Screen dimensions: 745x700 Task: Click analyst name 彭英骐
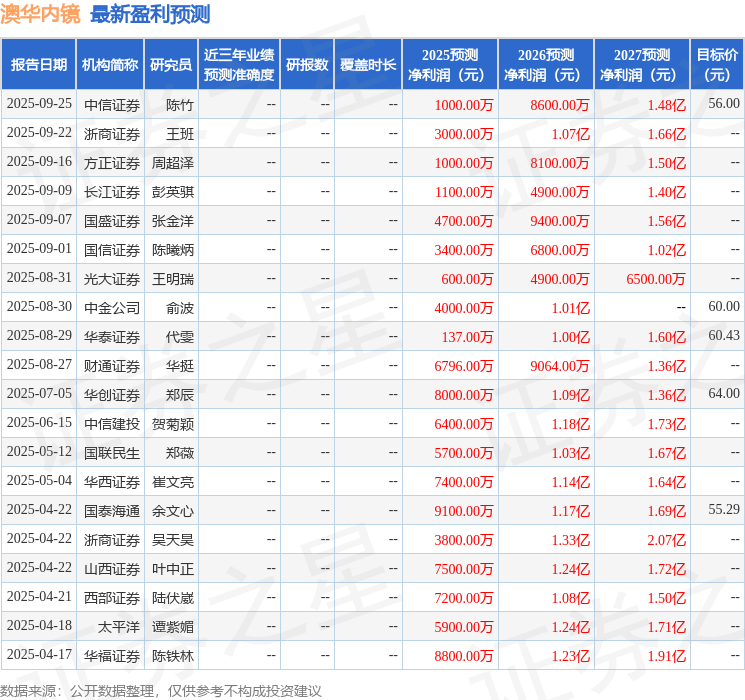[172, 192]
